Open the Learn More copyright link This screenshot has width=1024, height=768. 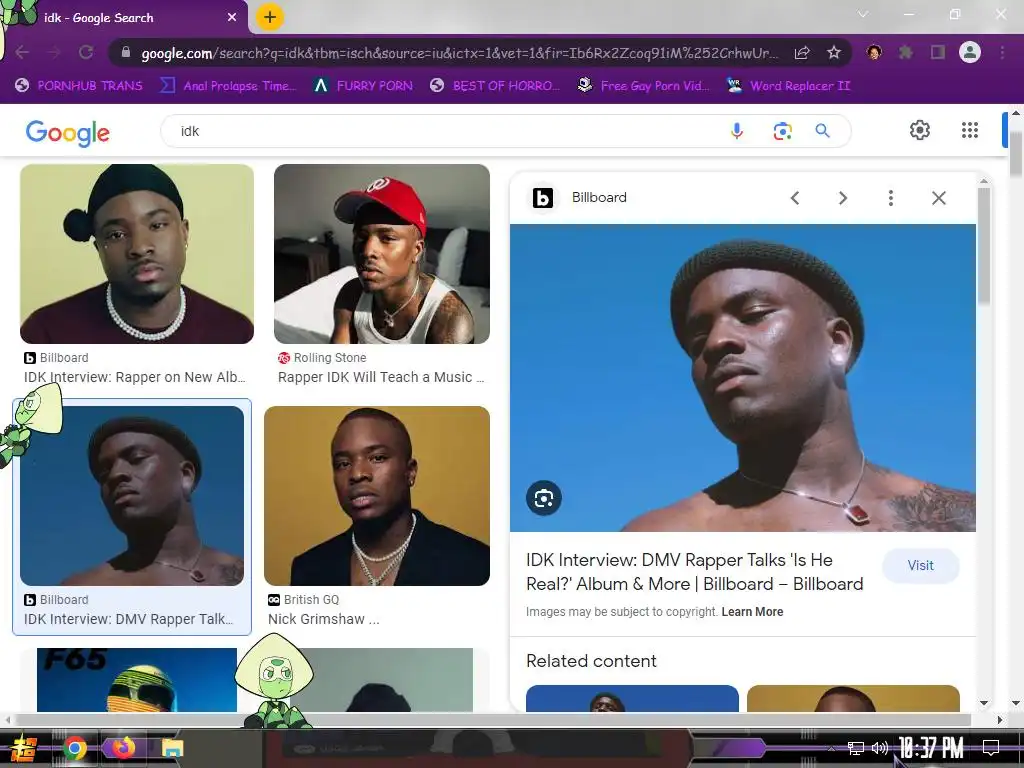coord(752,612)
